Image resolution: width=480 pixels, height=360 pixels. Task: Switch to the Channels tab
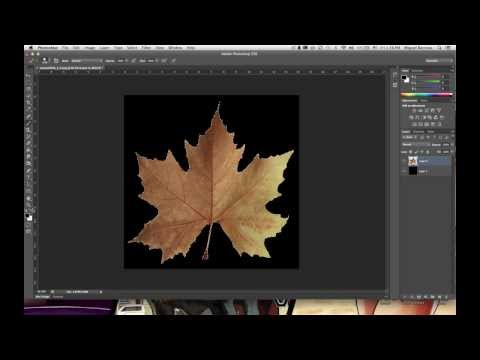click(x=419, y=132)
